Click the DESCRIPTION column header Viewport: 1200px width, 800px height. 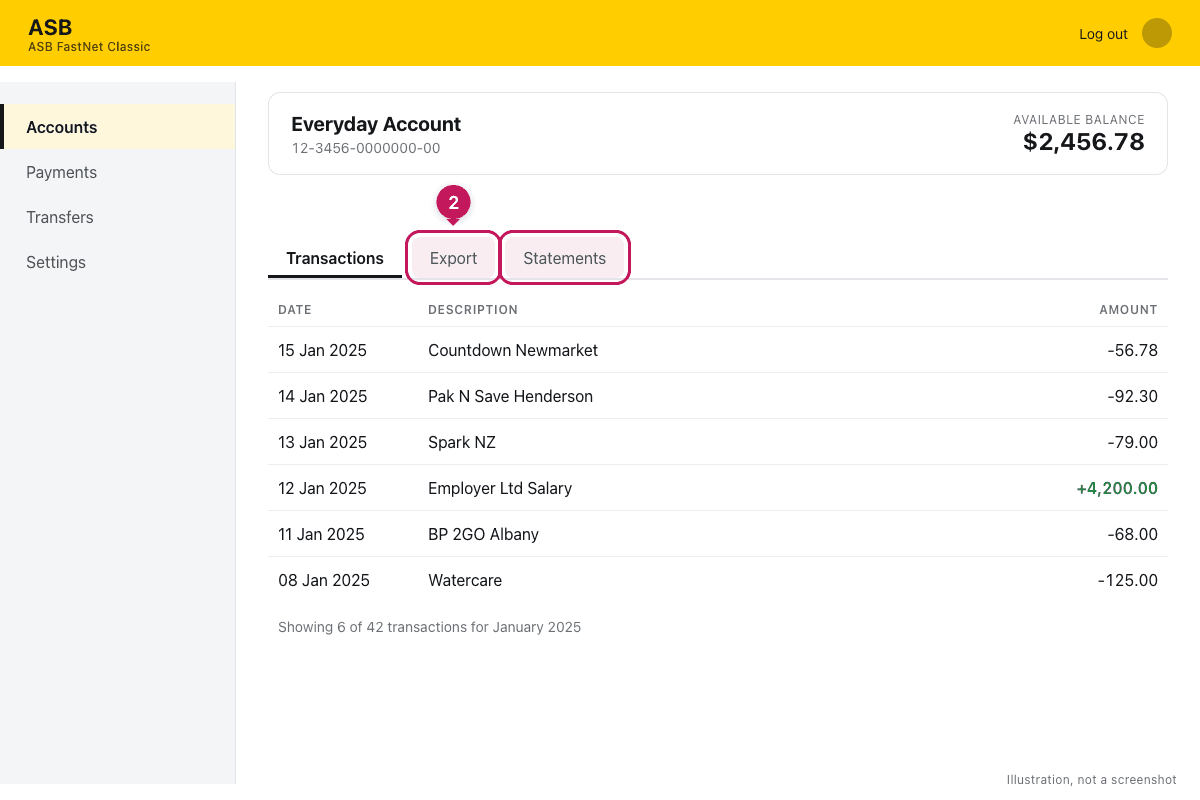[x=473, y=310]
